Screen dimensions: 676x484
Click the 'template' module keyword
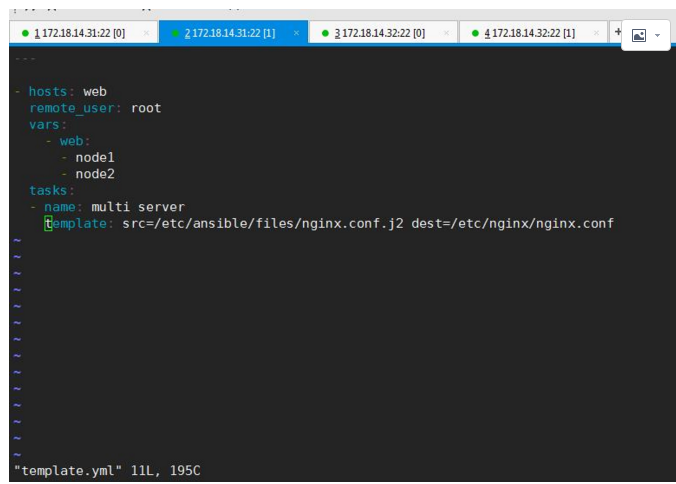coord(75,223)
